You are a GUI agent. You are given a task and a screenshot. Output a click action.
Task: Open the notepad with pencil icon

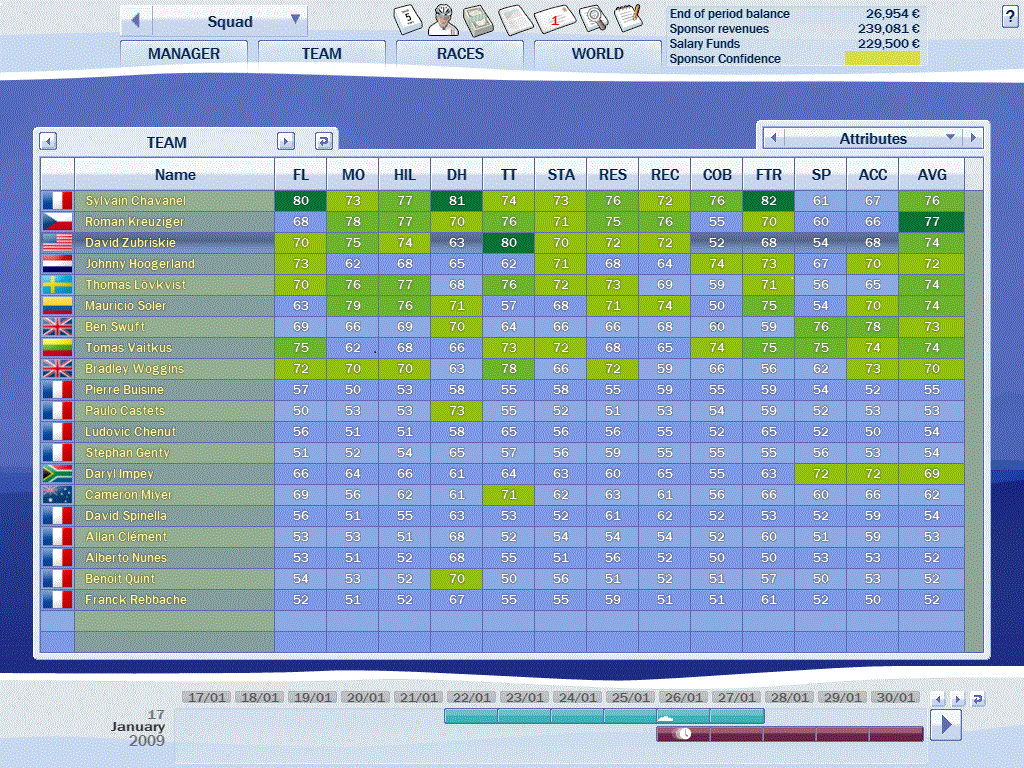tap(627, 18)
